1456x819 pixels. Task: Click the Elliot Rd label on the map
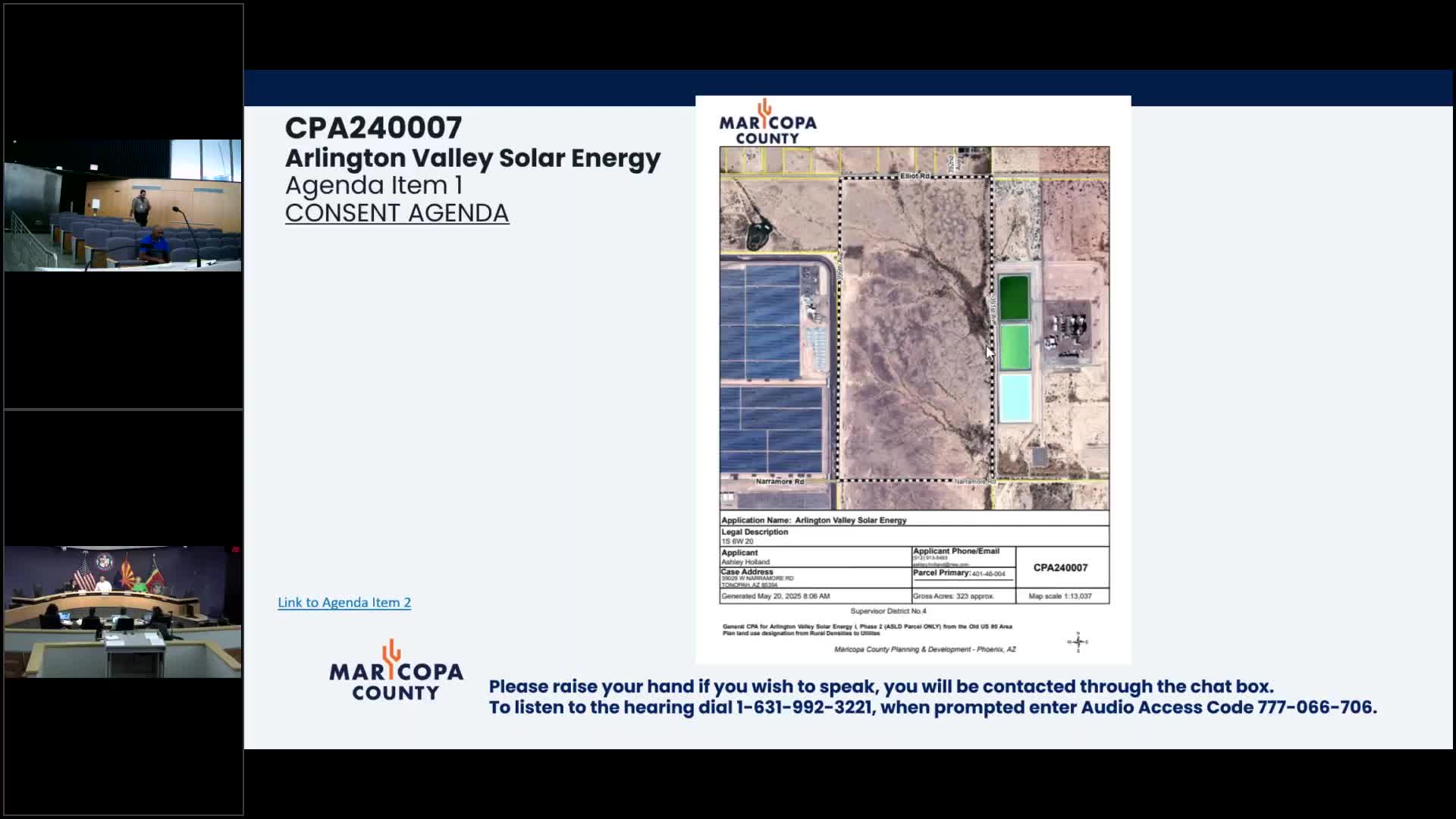click(x=915, y=176)
